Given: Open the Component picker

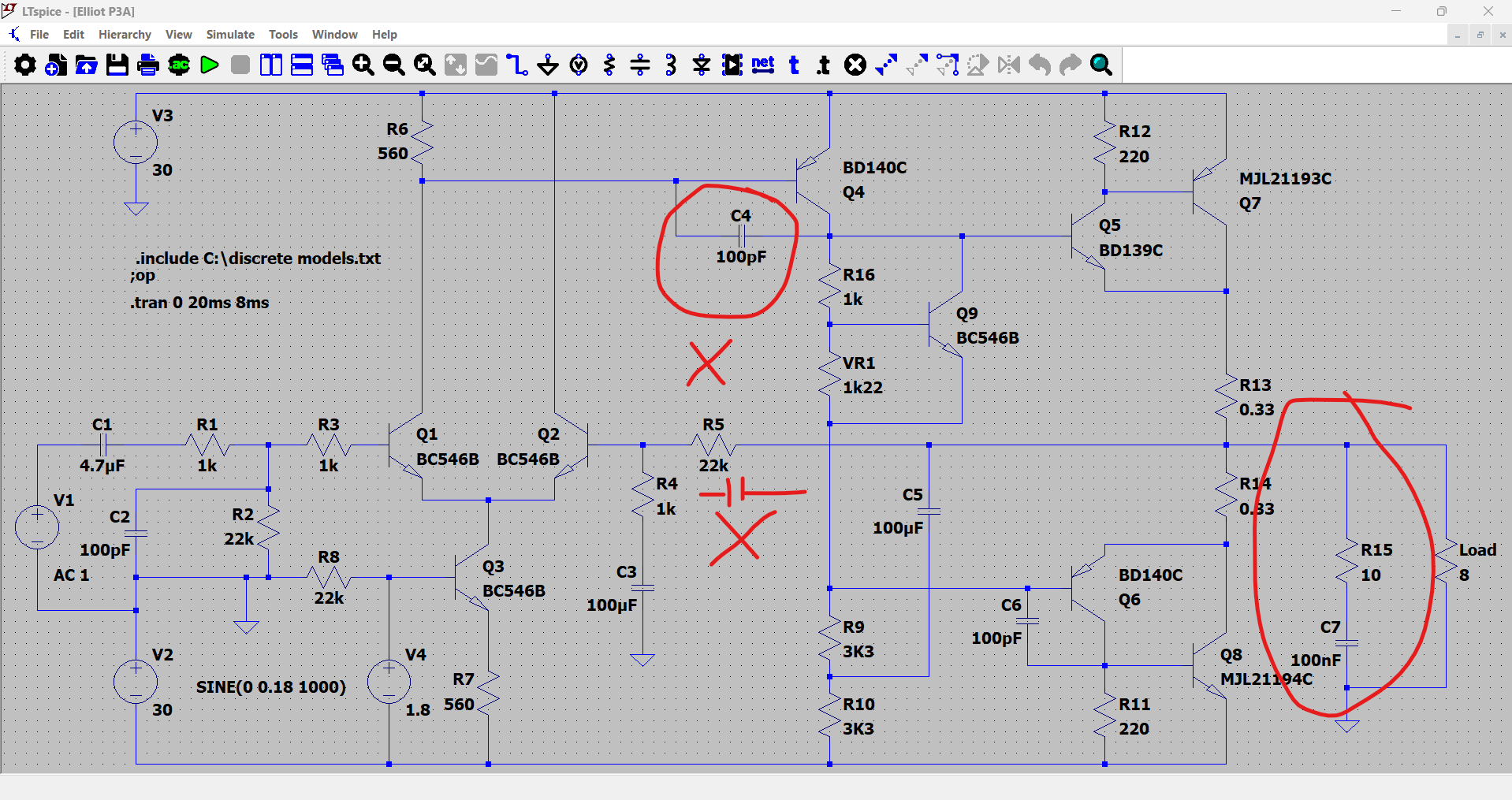Looking at the screenshot, I should point(732,65).
